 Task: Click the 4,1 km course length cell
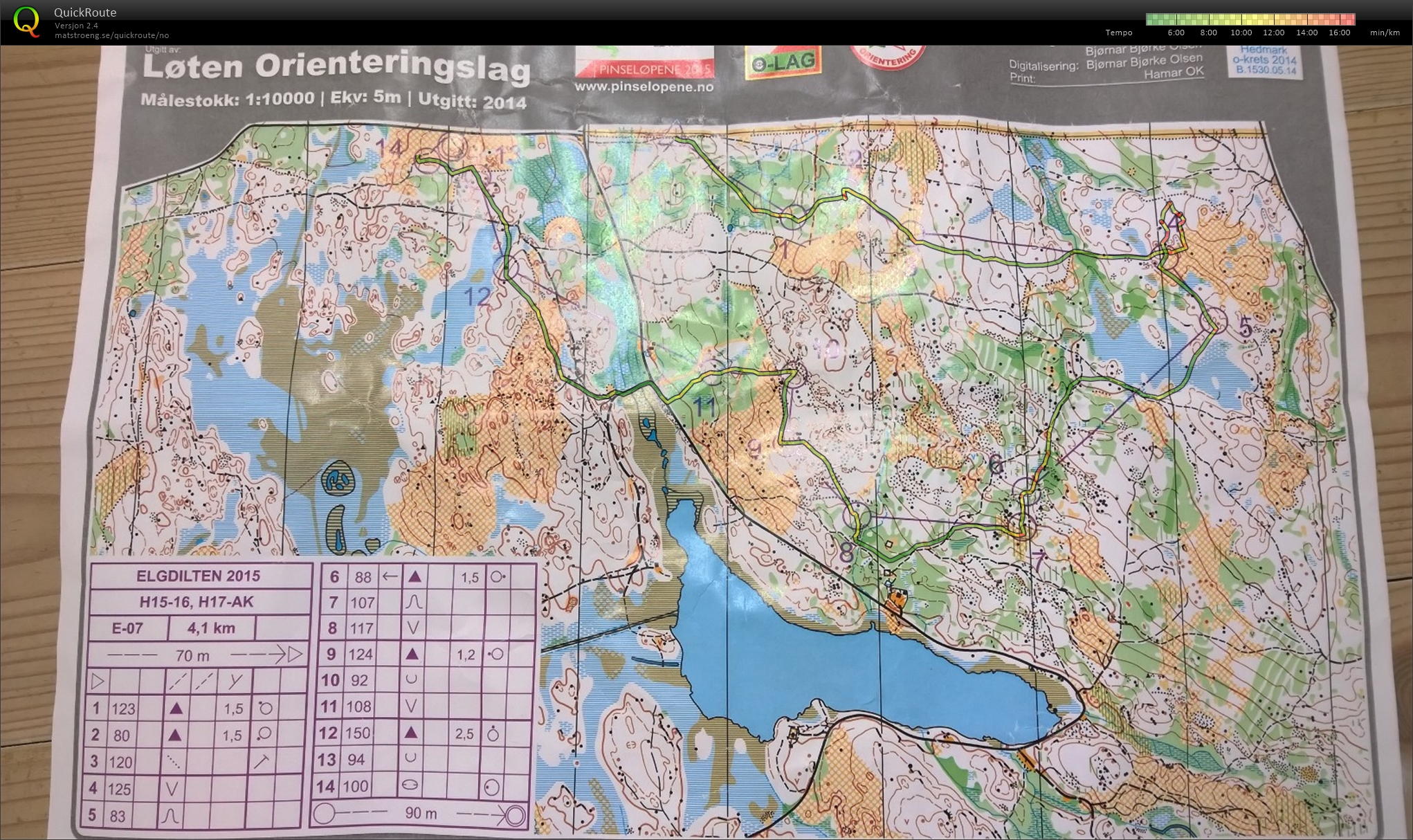click(211, 628)
